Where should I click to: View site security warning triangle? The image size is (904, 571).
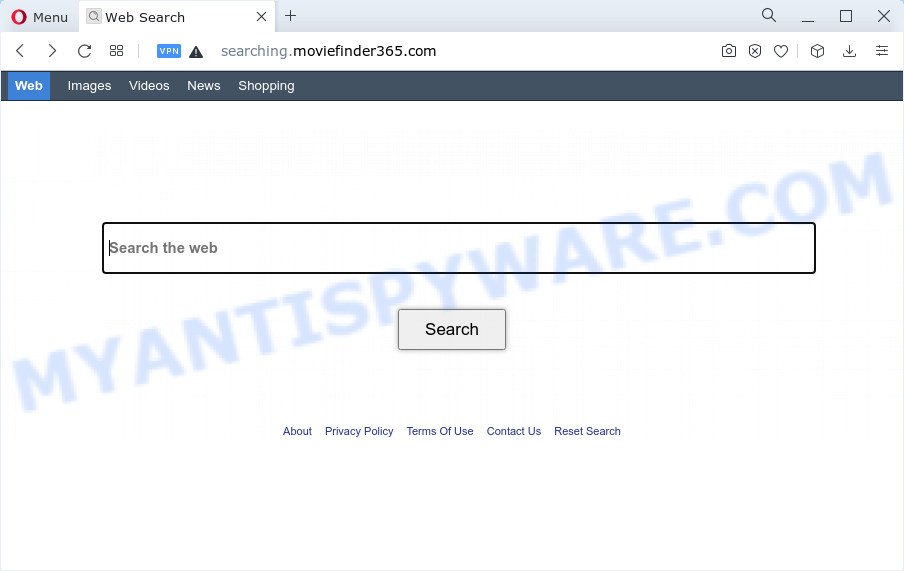point(196,51)
